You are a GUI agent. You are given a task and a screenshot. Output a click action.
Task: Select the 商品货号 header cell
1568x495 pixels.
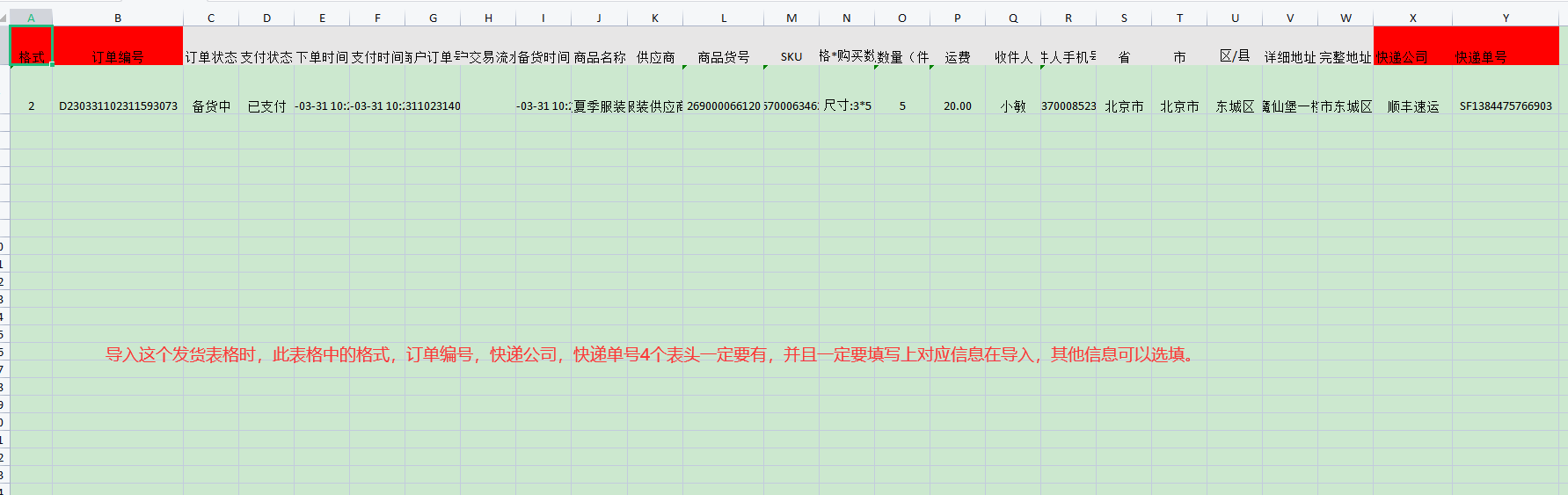[723, 56]
